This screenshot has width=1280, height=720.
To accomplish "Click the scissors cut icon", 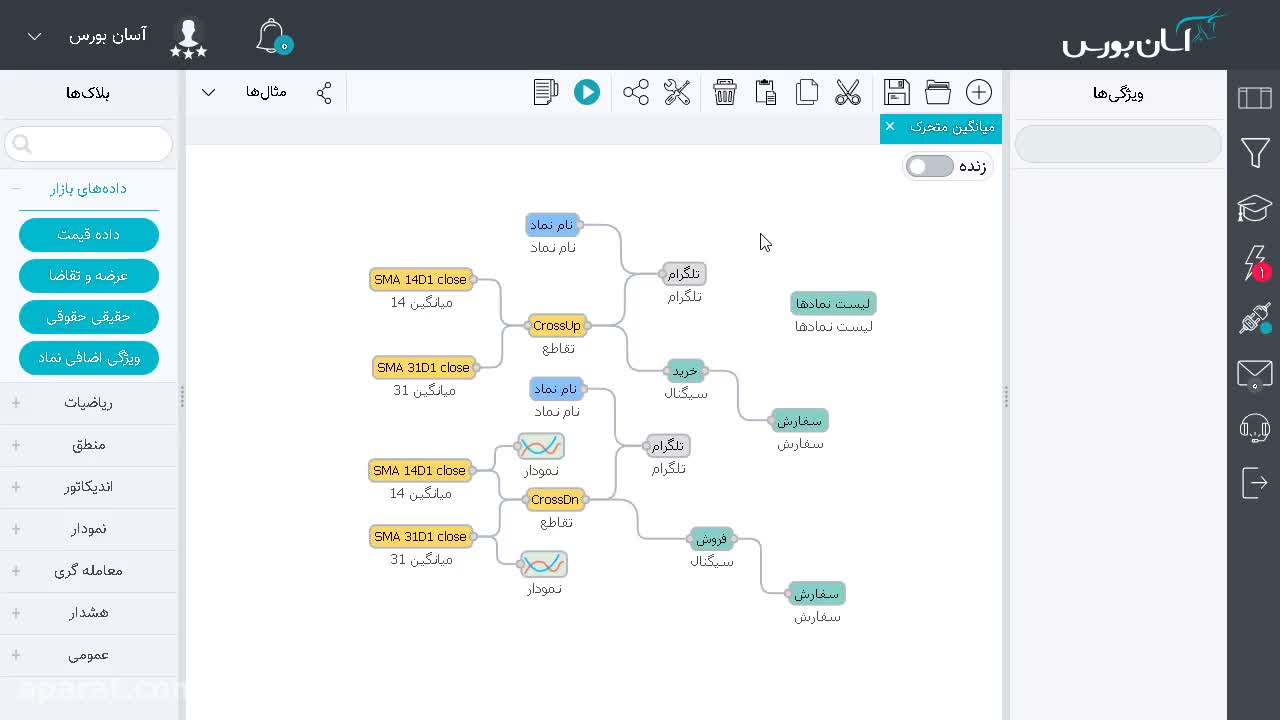I will click(848, 92).
